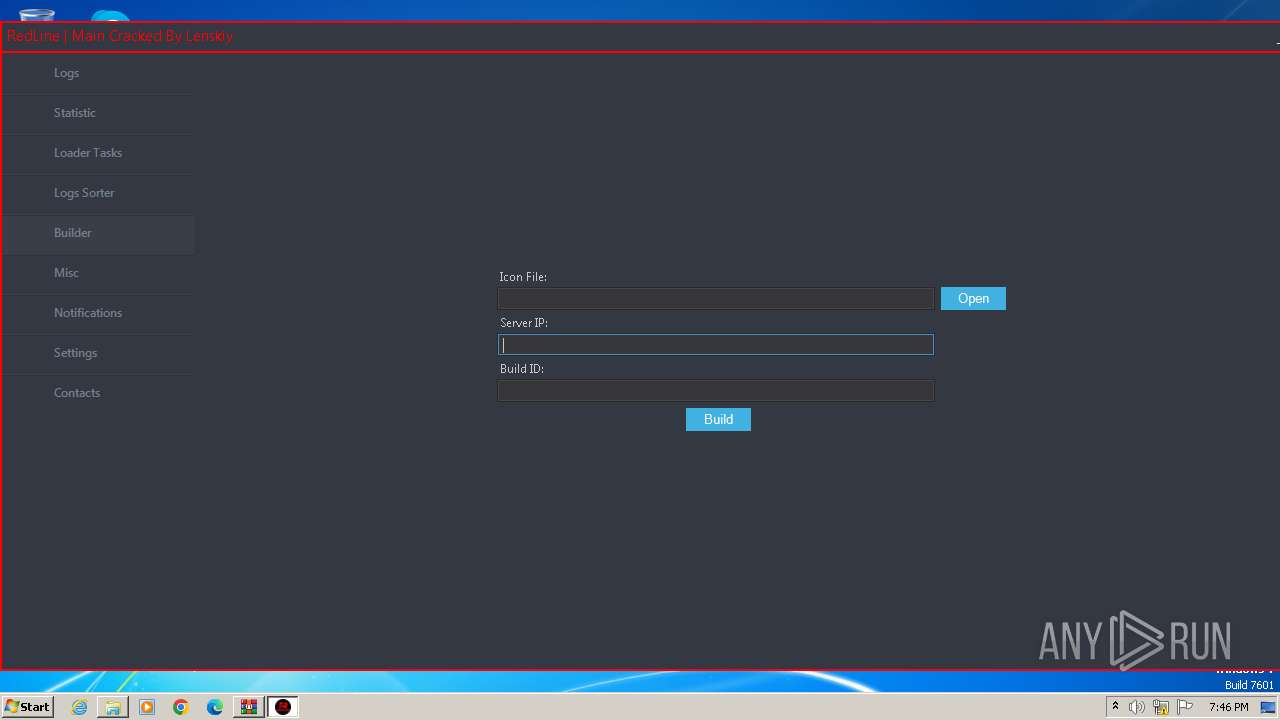This screenshot has height=720, width=1280.
Task: Focus the Server IP input field
Action: (716, 345)
